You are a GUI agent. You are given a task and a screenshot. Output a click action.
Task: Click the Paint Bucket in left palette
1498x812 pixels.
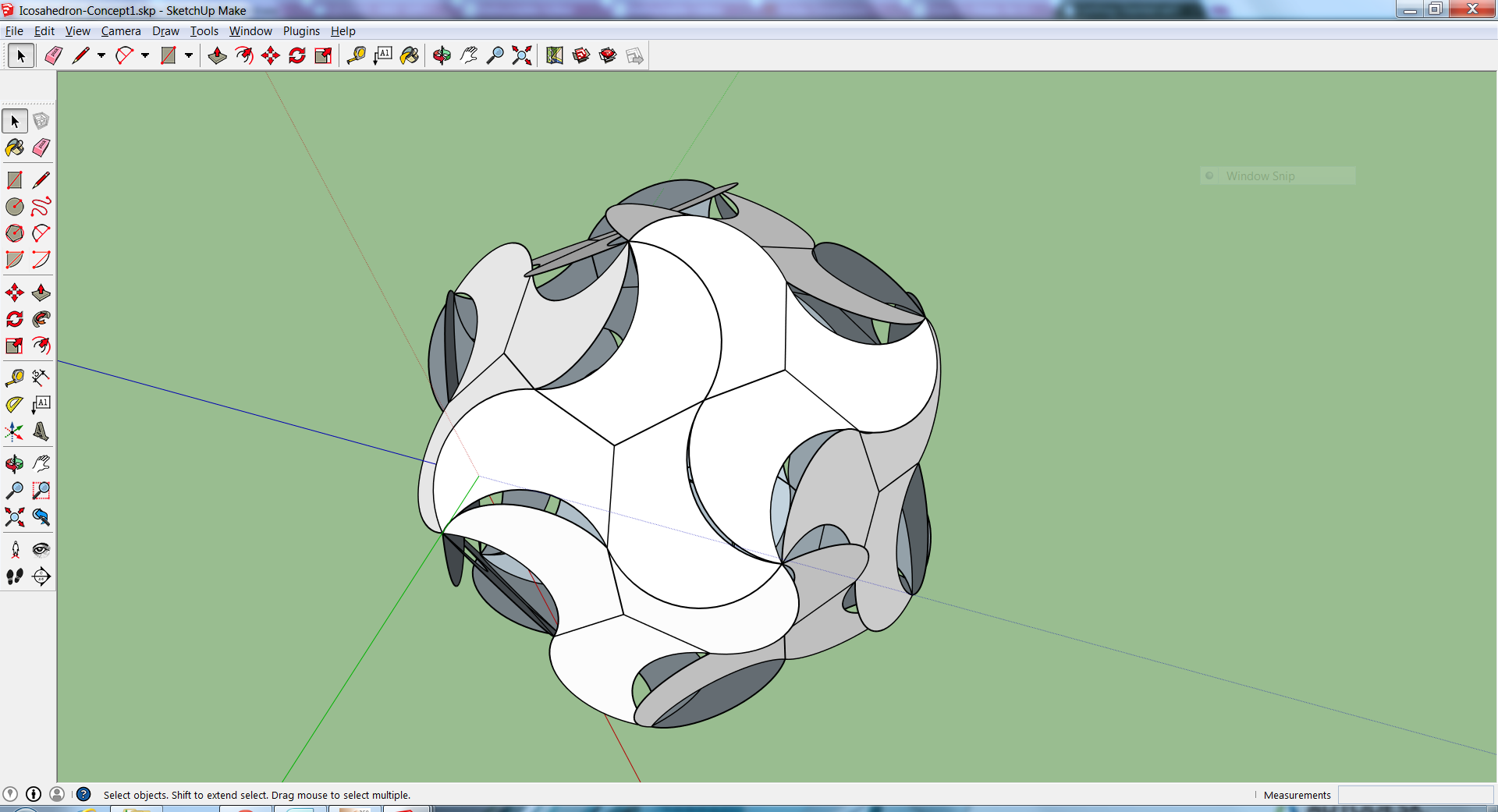click(x=15, y=147)
